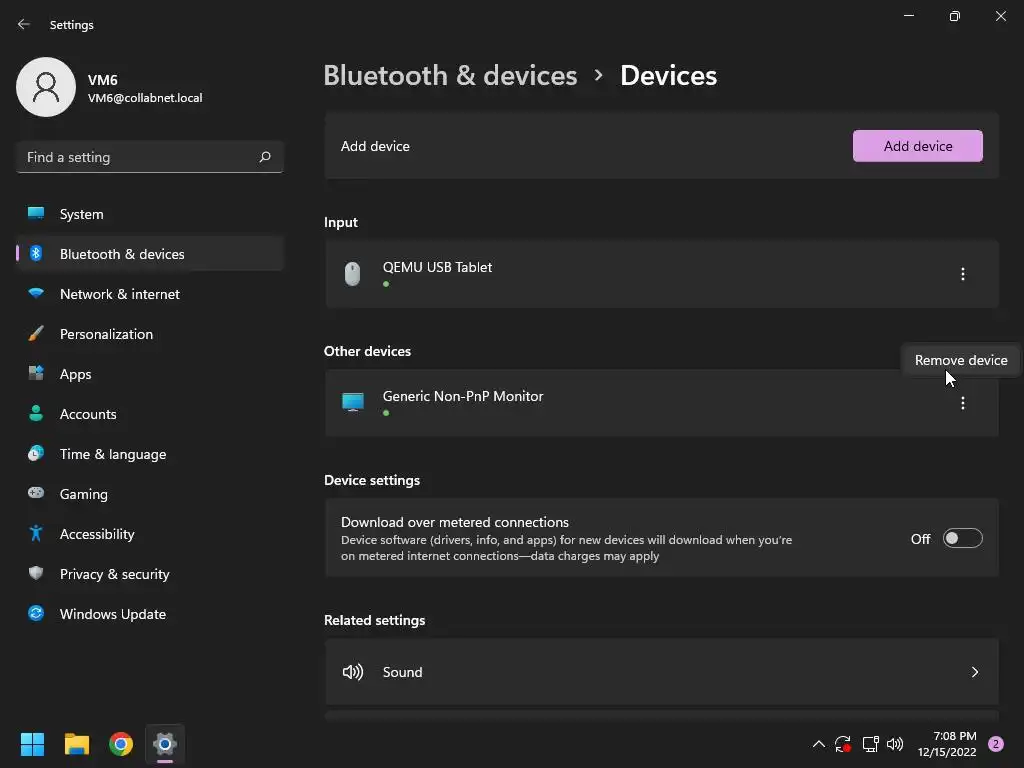The width and height of the screenshot is (1024, 768).
Task: Click the back arrow in Settings
Action: (x=24, y=24)
